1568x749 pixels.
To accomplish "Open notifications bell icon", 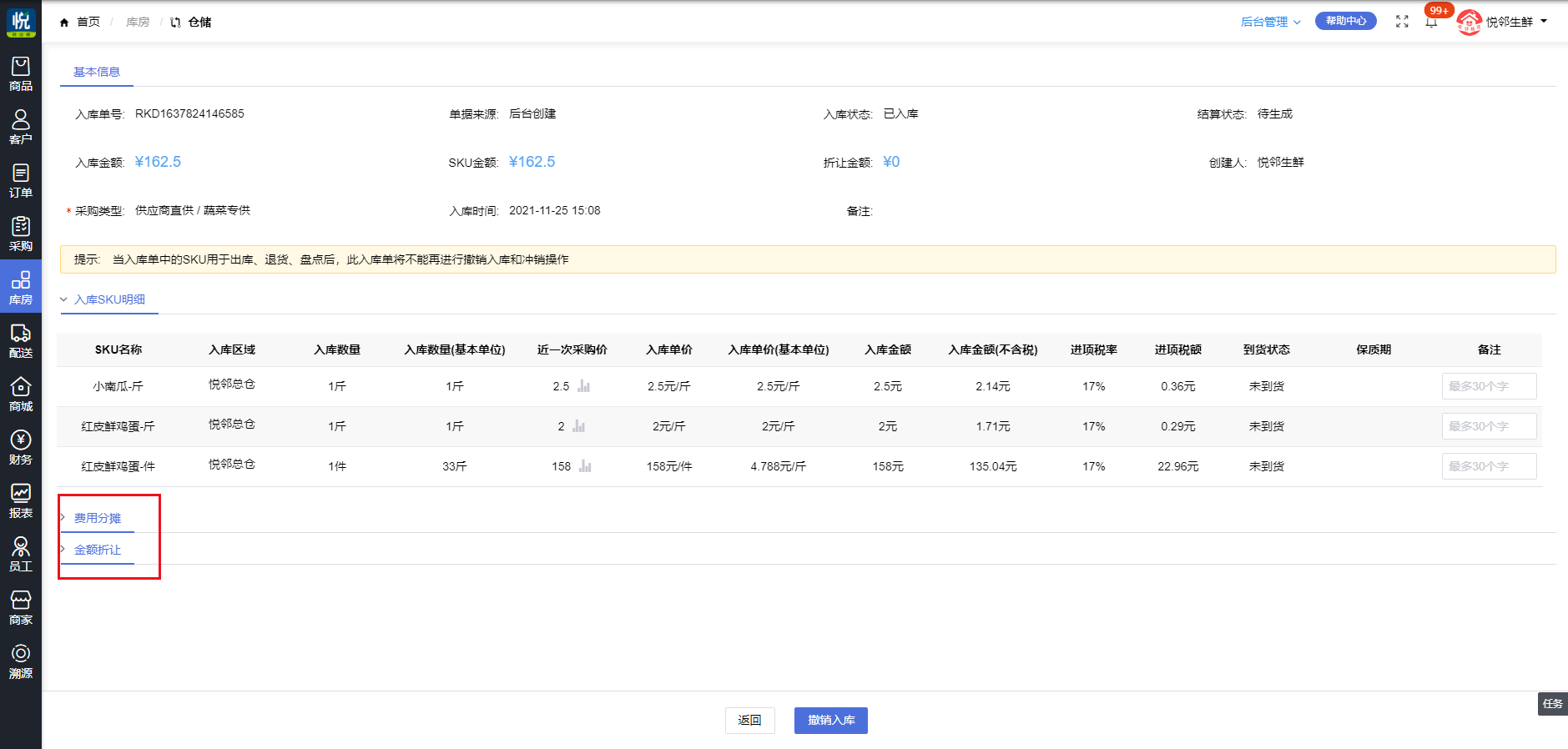I will [x=1431, y=22].
